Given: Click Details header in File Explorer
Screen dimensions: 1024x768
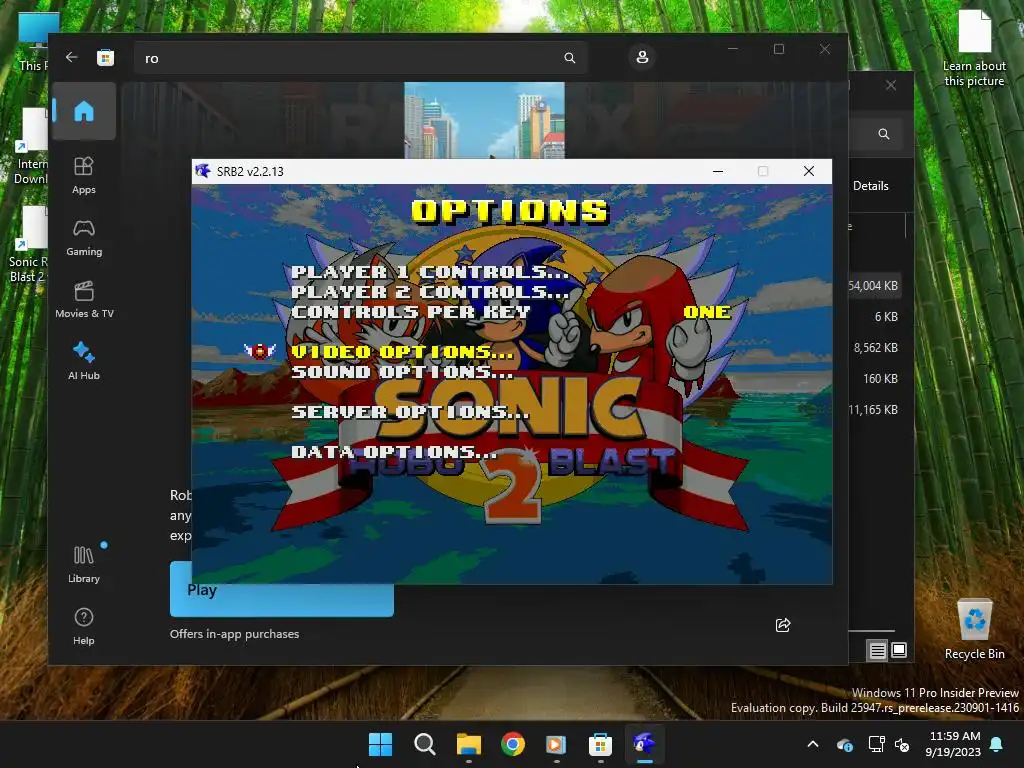Looking at the screenshot, I should click(x=871, y=185).
